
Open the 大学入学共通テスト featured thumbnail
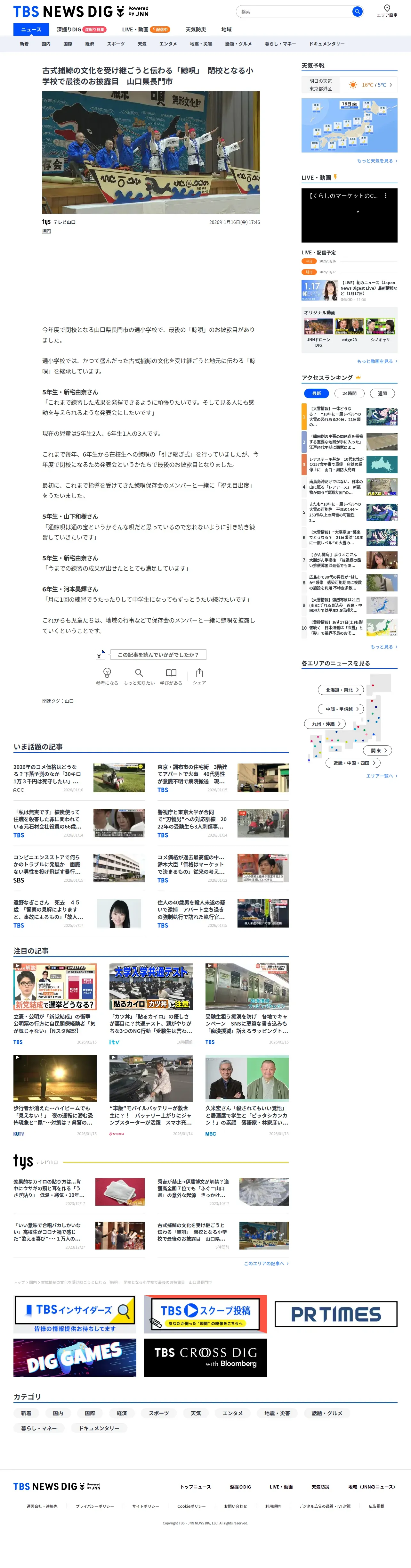[x=151, y=987]
